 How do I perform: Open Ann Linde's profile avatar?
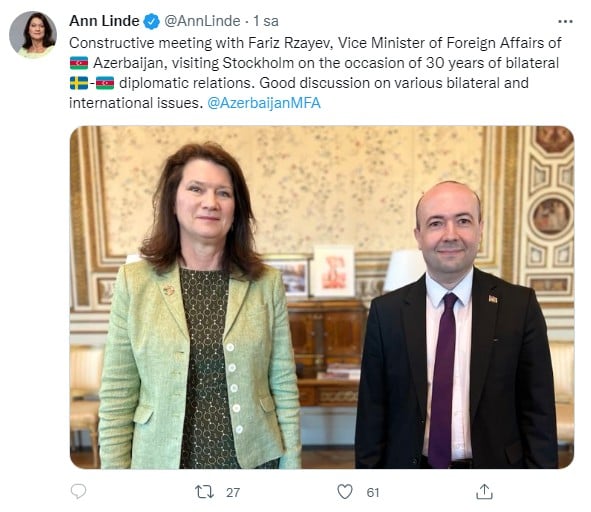point(33,35)
